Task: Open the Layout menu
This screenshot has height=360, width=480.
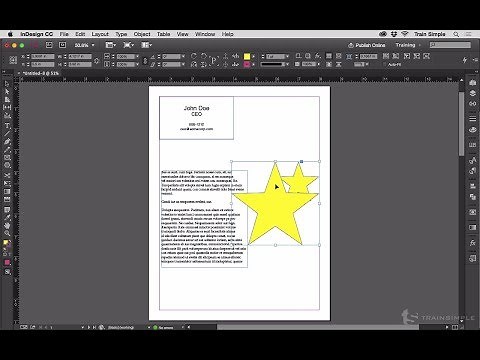Action: pyautogui.click(x=100, y=34)
